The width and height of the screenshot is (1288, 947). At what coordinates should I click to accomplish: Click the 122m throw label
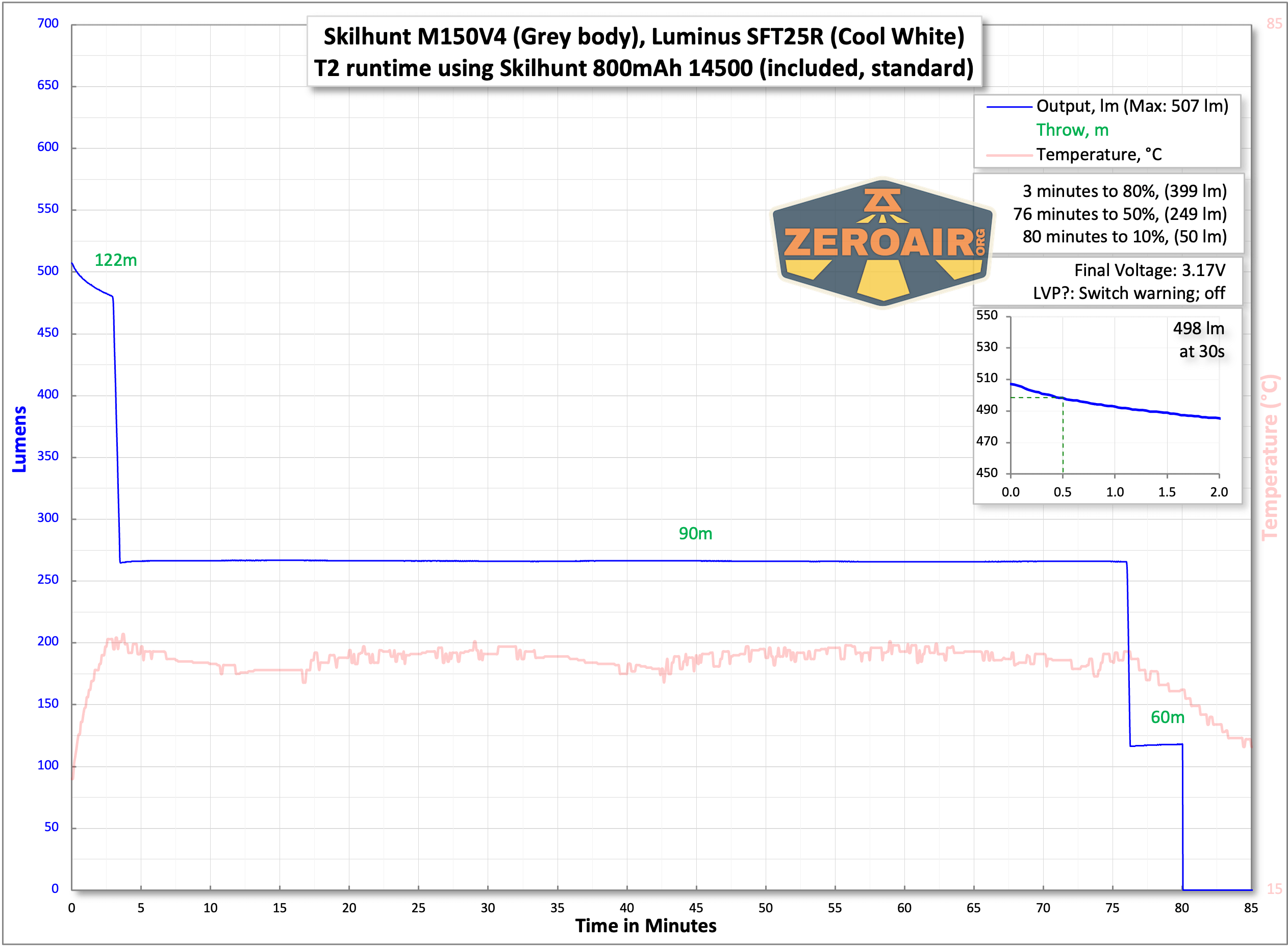pyautogui.click(x=115, y=260)
